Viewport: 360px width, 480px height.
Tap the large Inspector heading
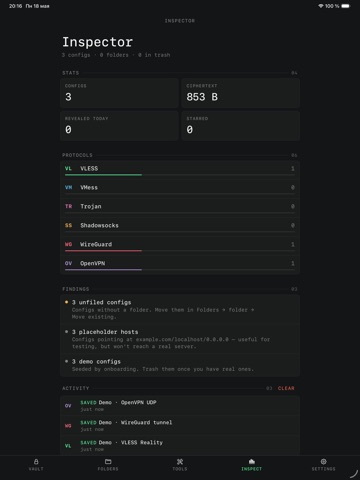98,42
